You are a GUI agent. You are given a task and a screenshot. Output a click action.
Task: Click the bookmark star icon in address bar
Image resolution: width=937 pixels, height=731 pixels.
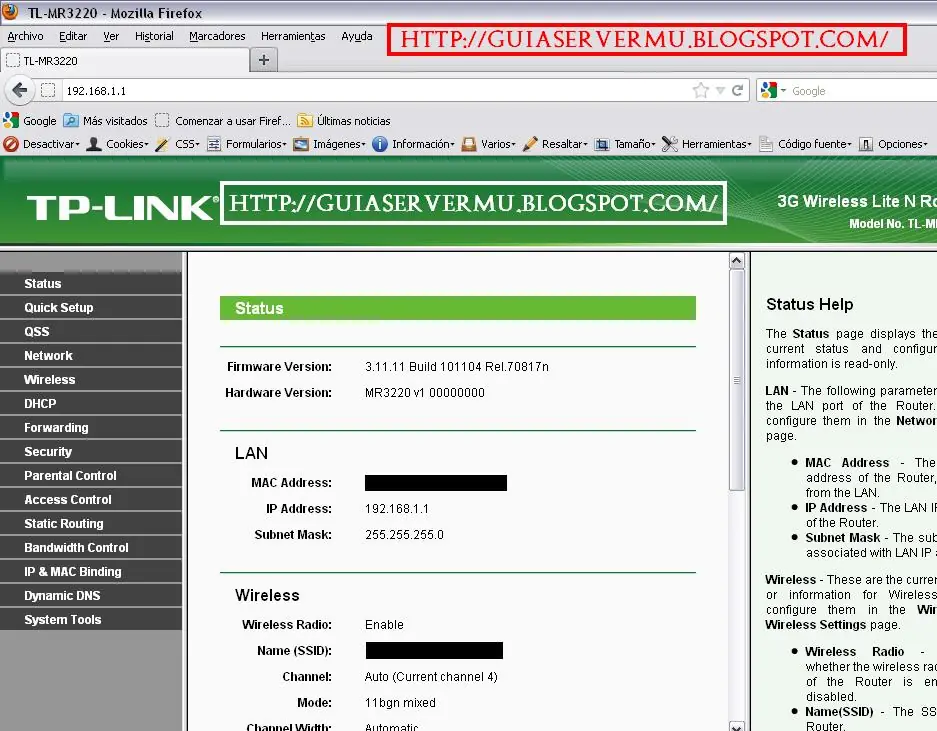(700, 90)
